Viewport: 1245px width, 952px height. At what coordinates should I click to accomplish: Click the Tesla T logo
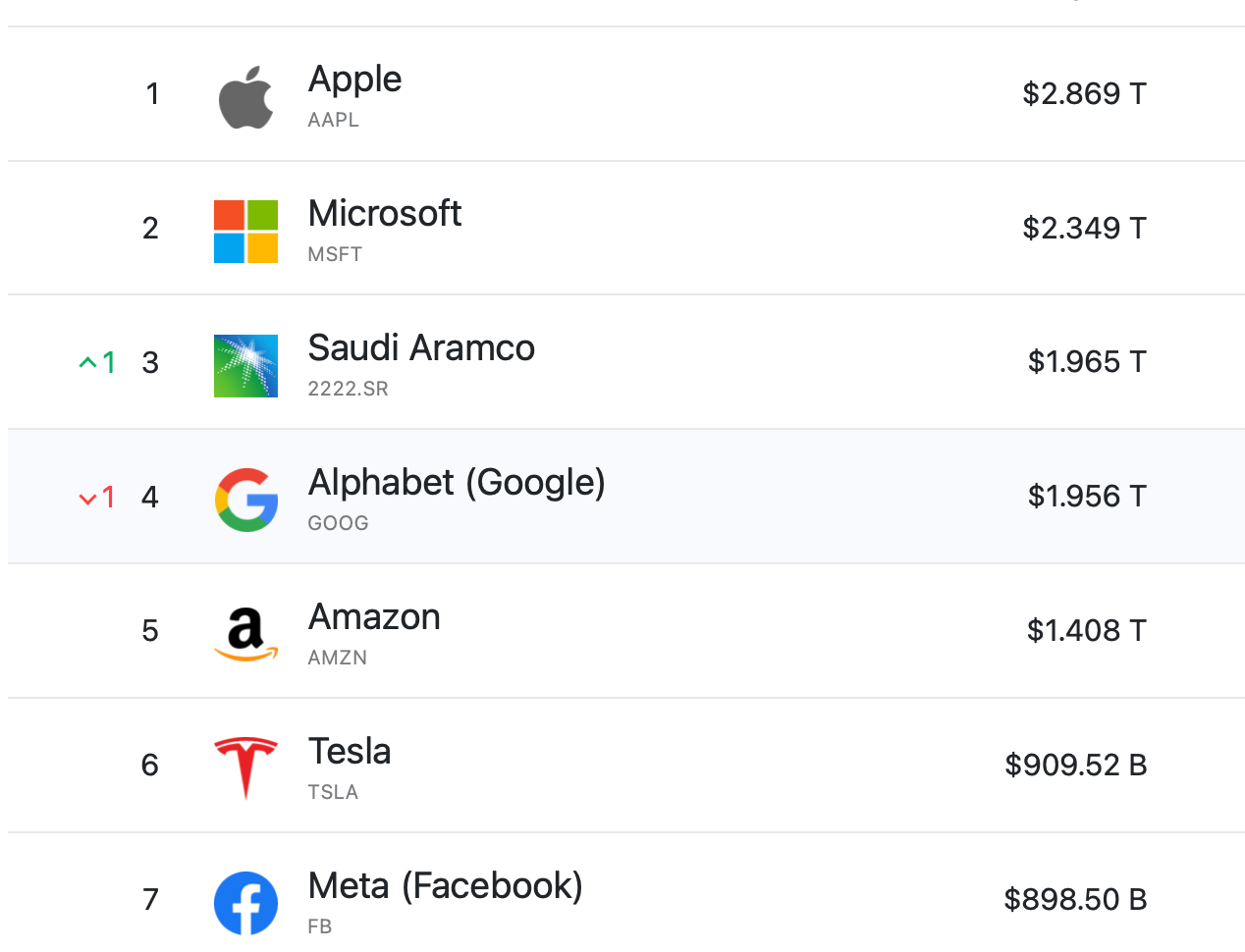(x=245, y=767)
